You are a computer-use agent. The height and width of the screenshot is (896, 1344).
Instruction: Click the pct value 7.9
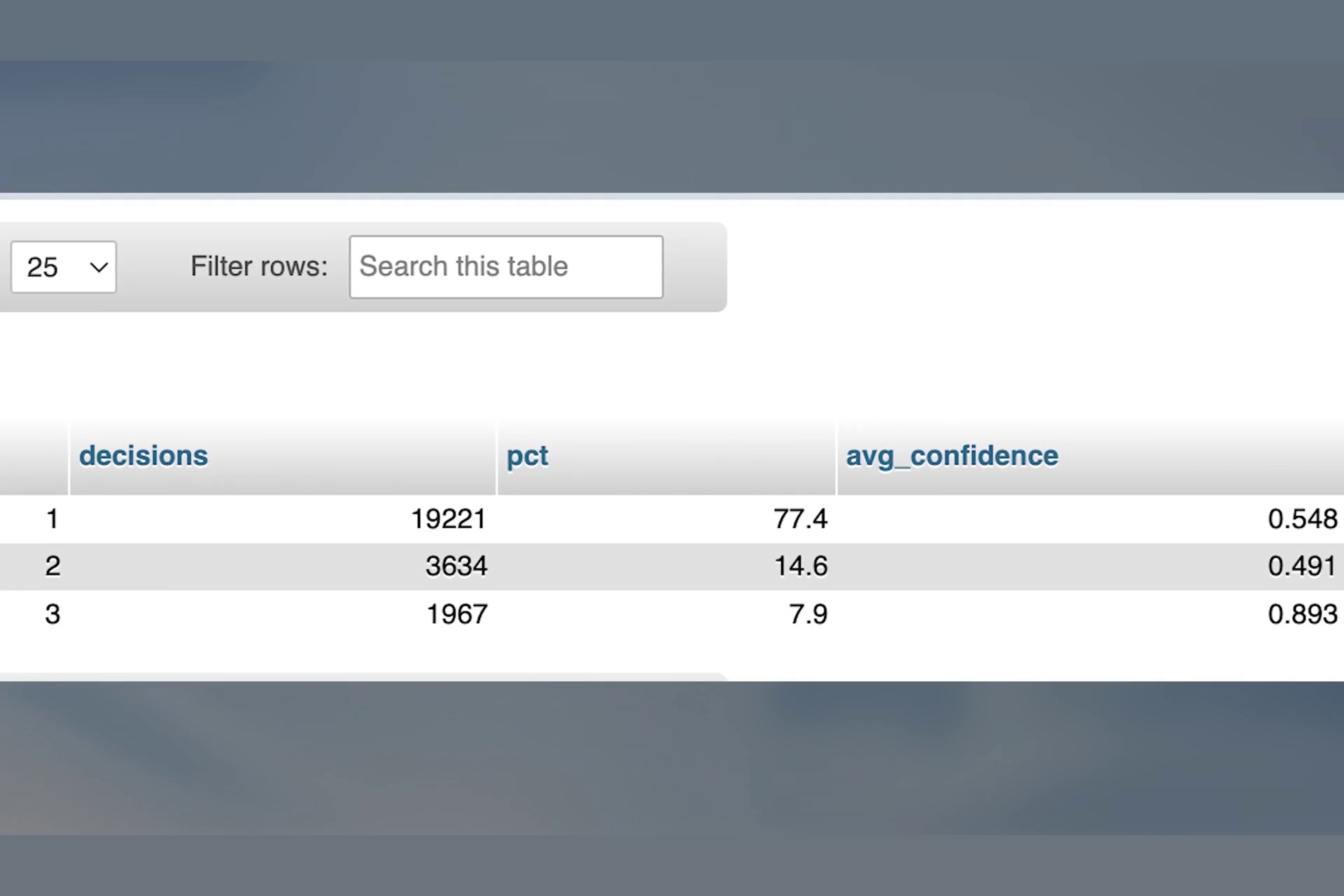pos(808,614)
